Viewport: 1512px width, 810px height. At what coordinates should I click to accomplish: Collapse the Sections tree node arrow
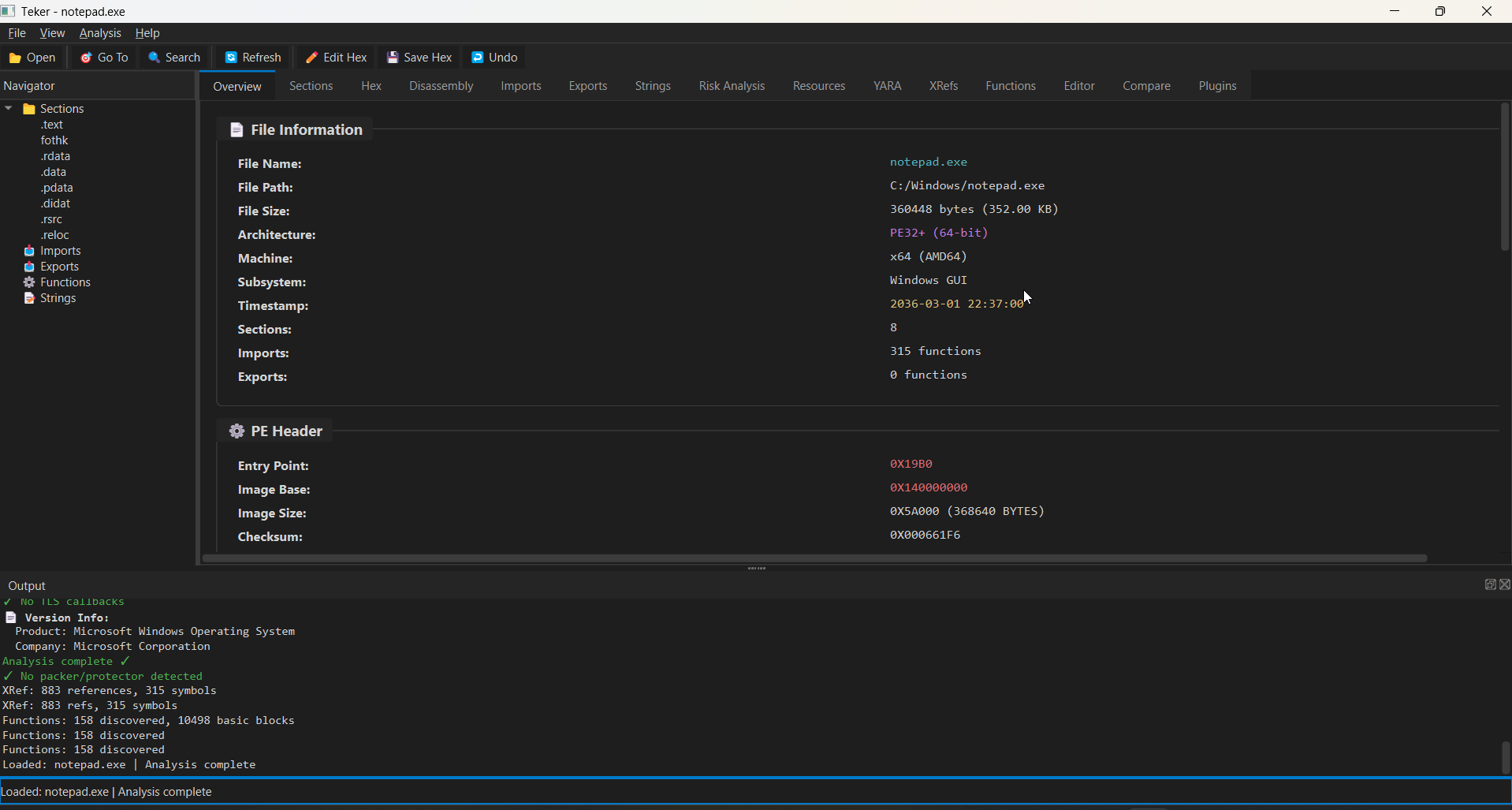click(9, 109)
